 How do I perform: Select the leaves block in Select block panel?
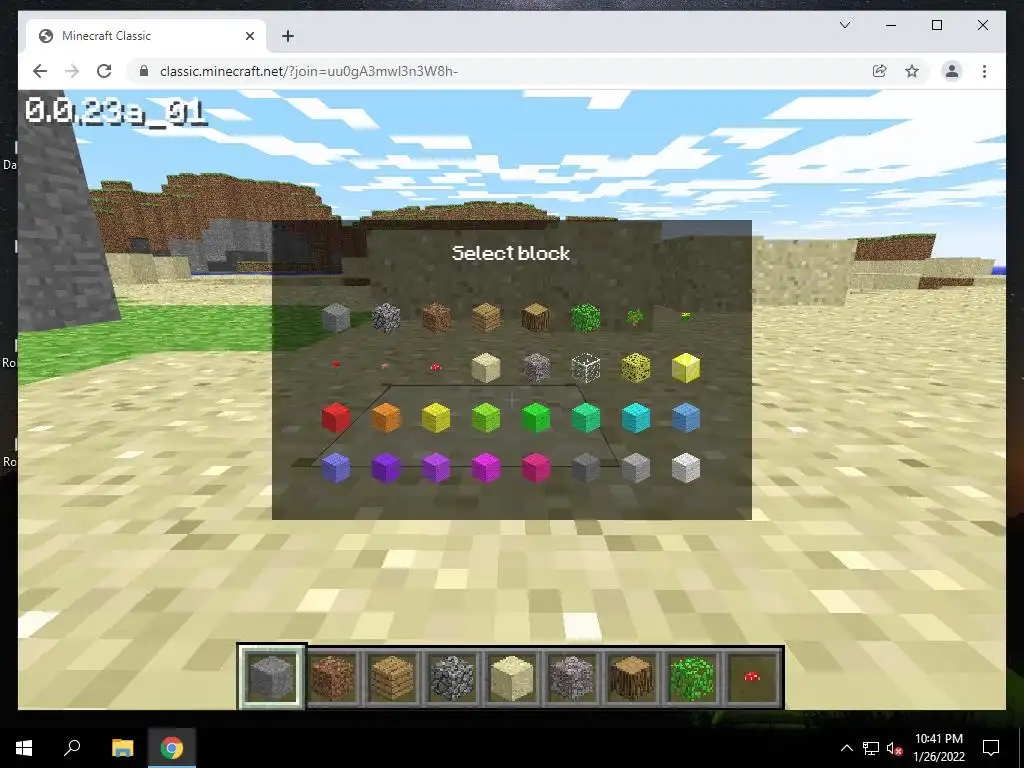(586, 317)
